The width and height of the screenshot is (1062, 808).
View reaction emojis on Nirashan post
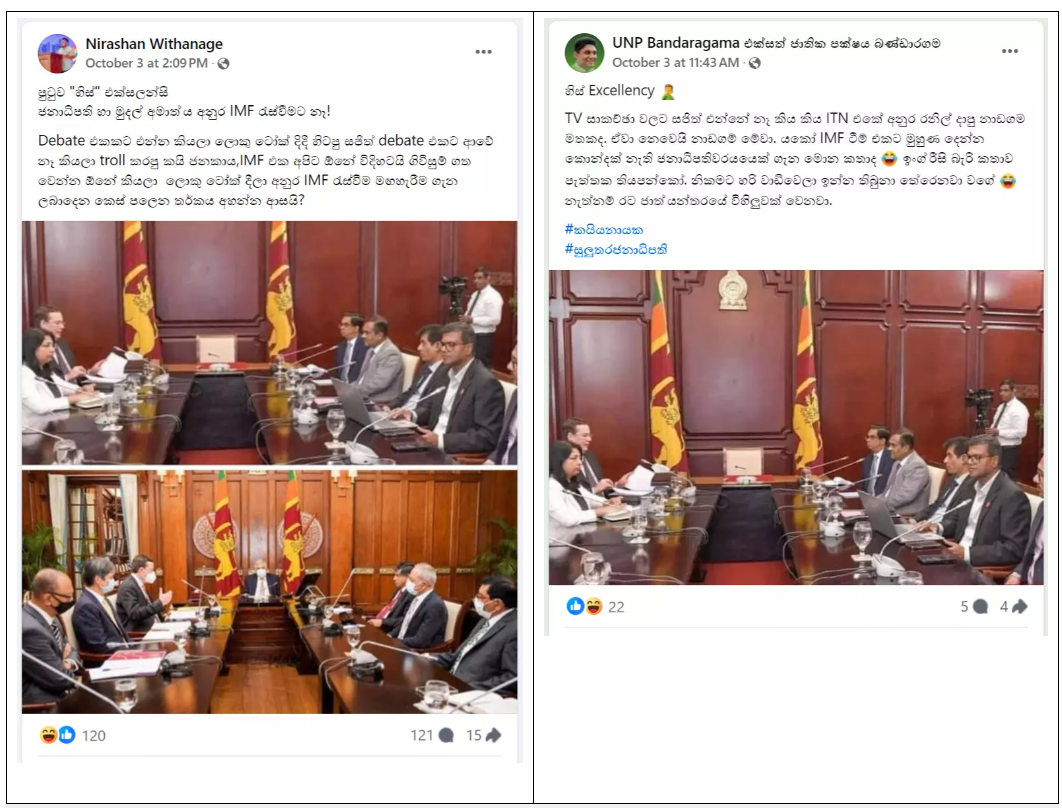[x=58, y=735]
